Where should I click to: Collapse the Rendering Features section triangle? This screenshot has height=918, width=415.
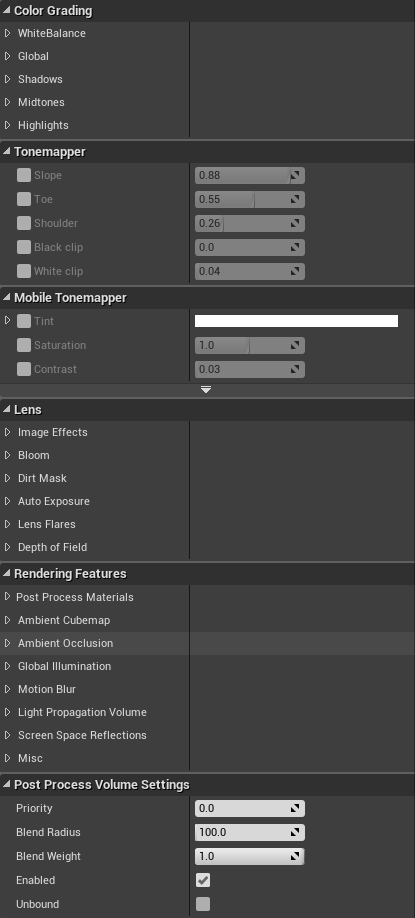pyautogui.click(x=6, y=573)
